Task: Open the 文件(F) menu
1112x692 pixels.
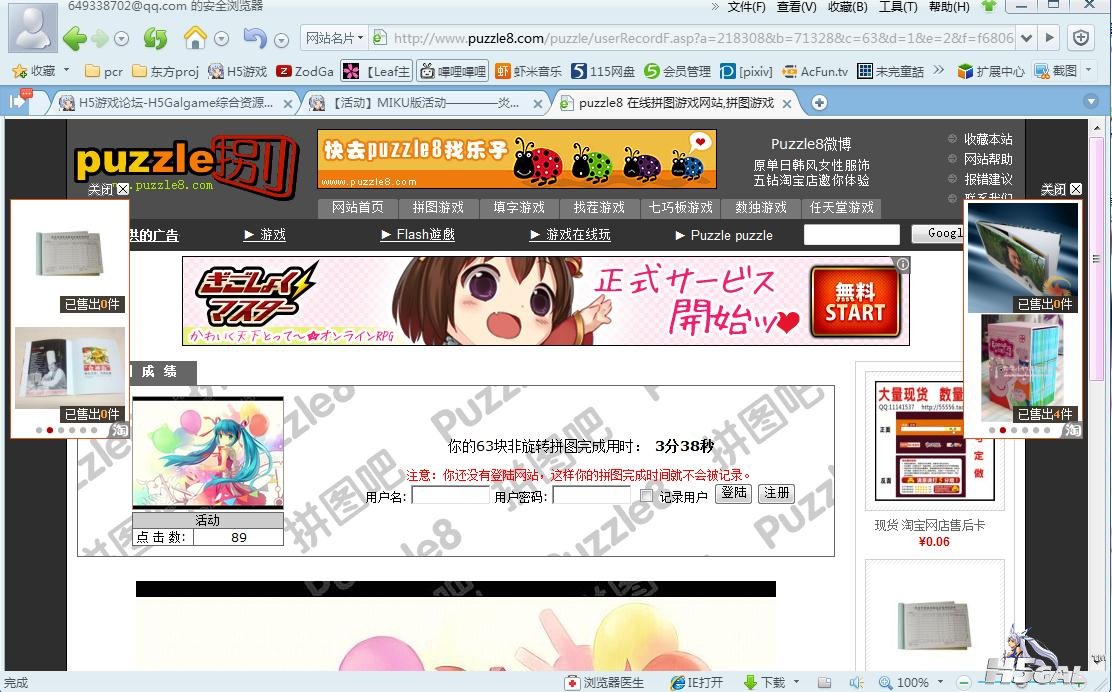Action: 746,7
